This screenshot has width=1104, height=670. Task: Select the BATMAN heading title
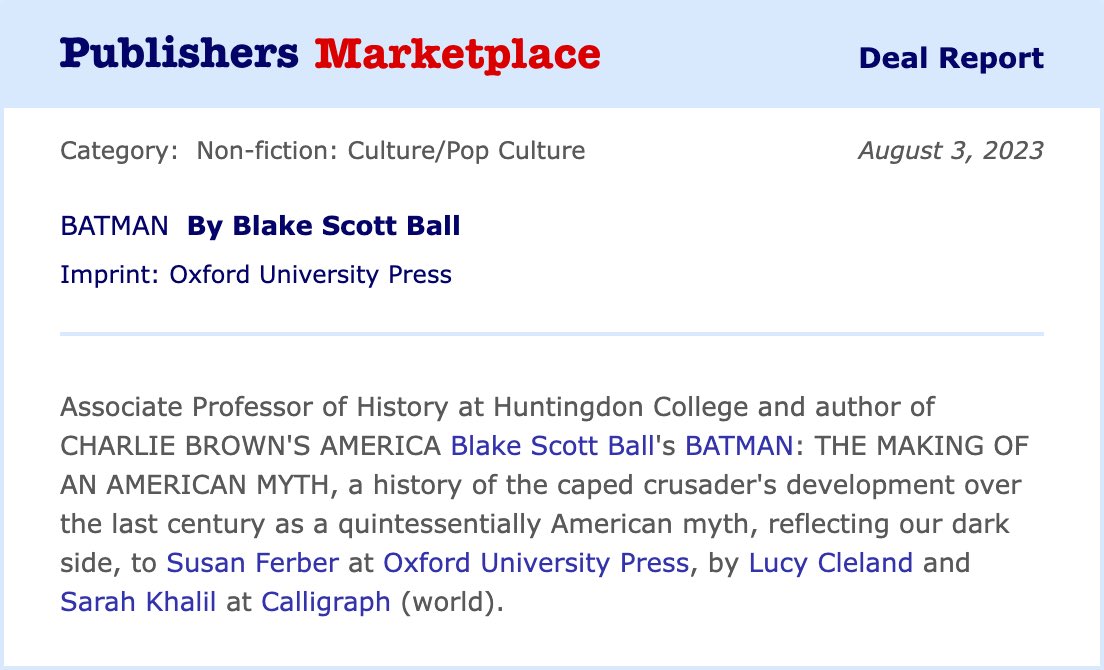pos(114,226)
